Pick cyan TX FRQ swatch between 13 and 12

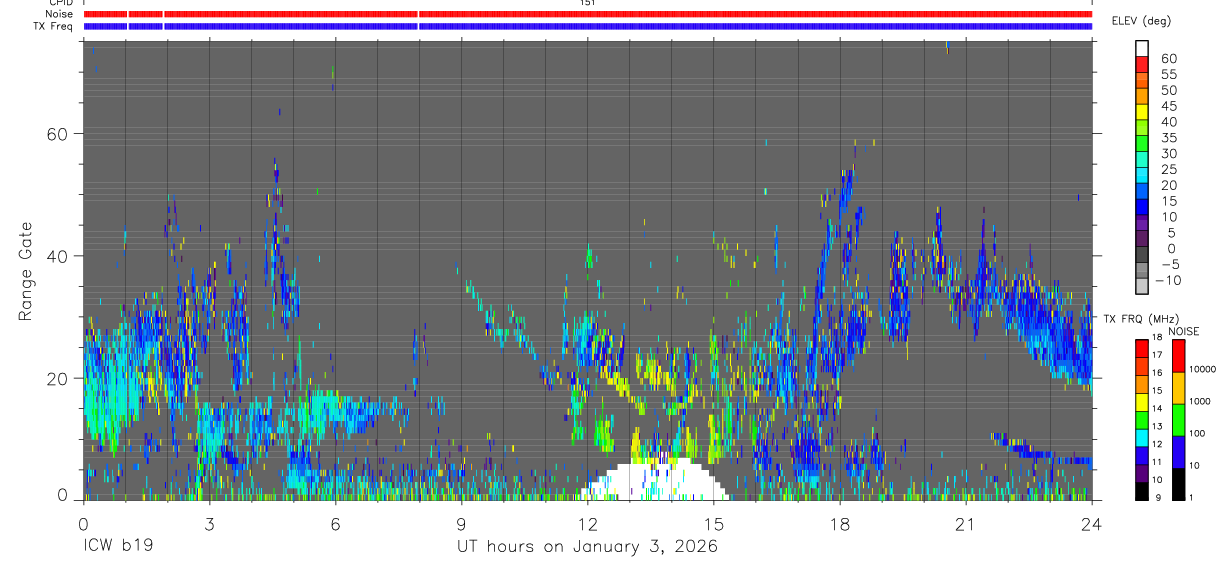point(1142,437)
